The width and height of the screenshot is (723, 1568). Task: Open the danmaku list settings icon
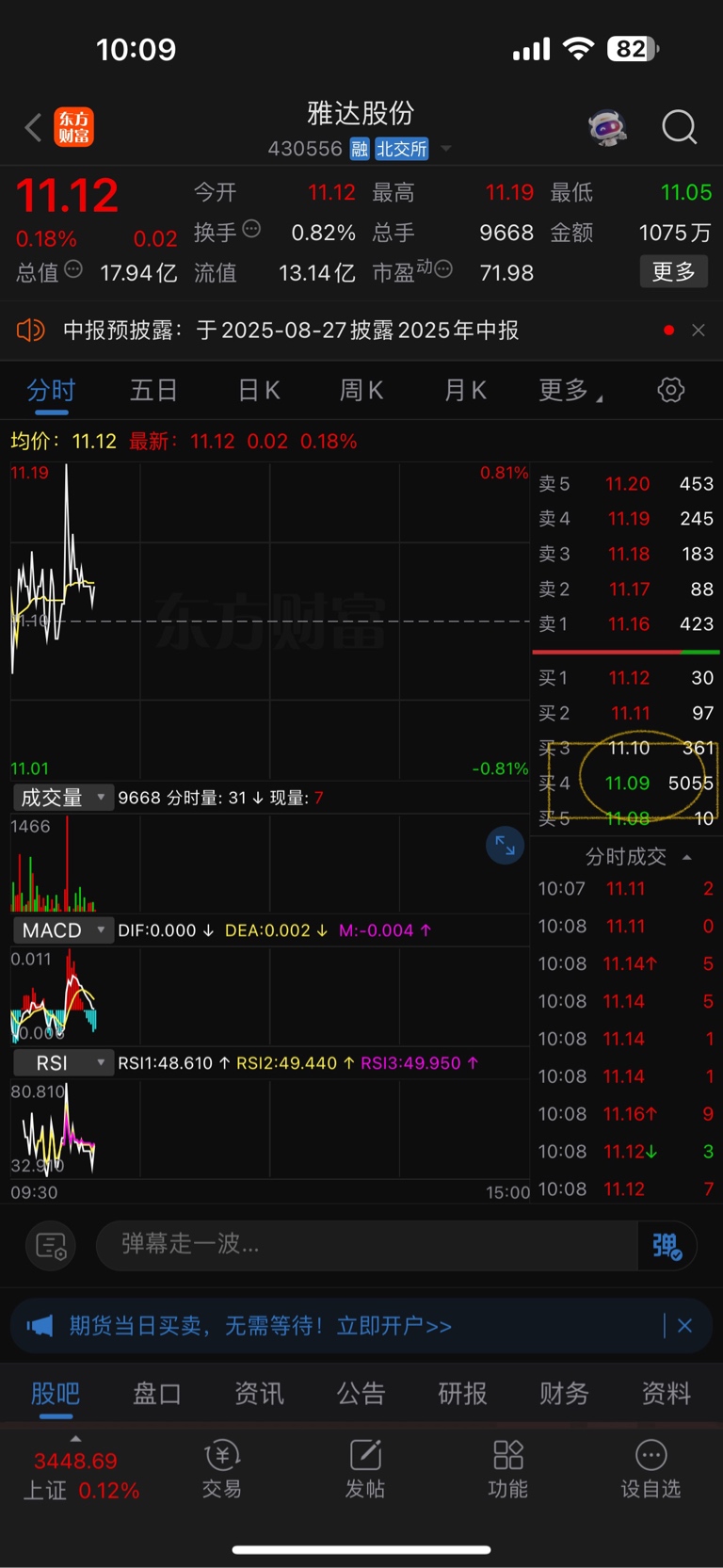51,1246
